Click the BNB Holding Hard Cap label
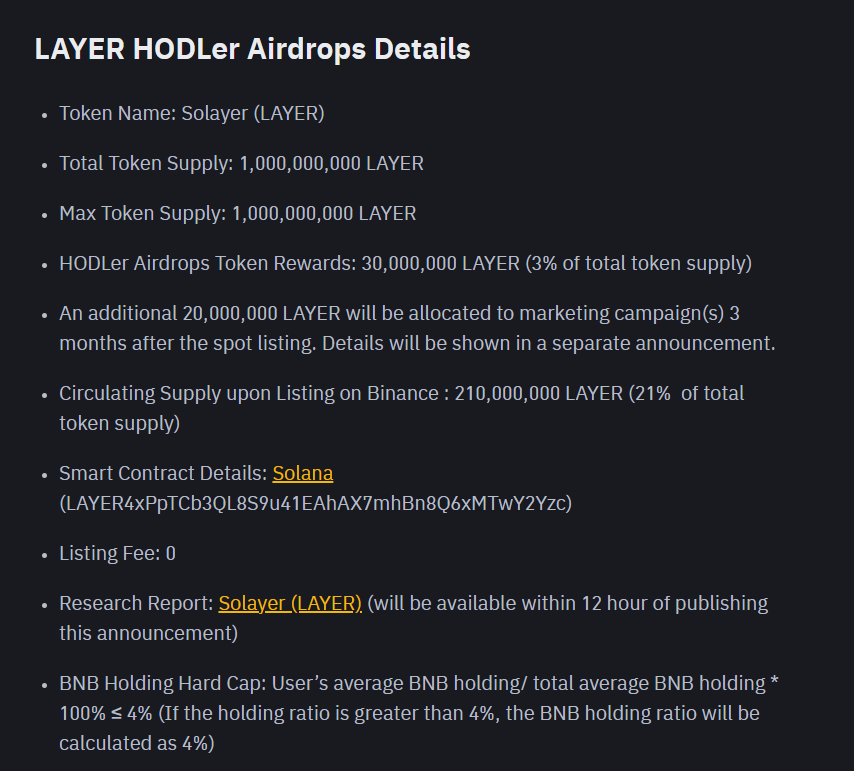The image size is (854, 771). 163,683
